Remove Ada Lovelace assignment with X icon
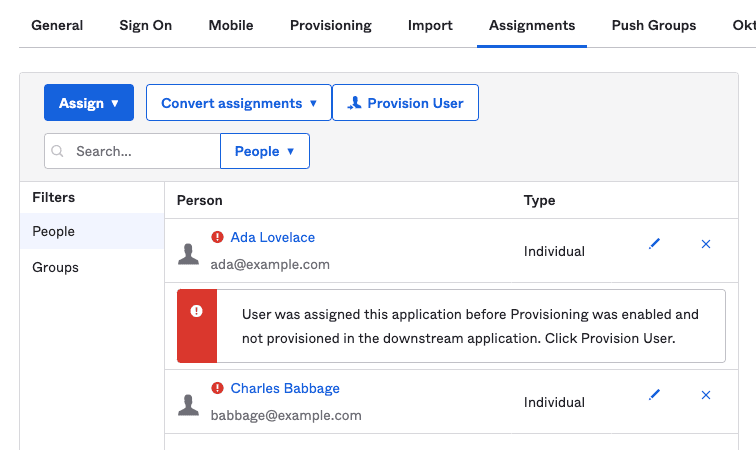The height and width of the screenshot is (450, 756). 706,244
